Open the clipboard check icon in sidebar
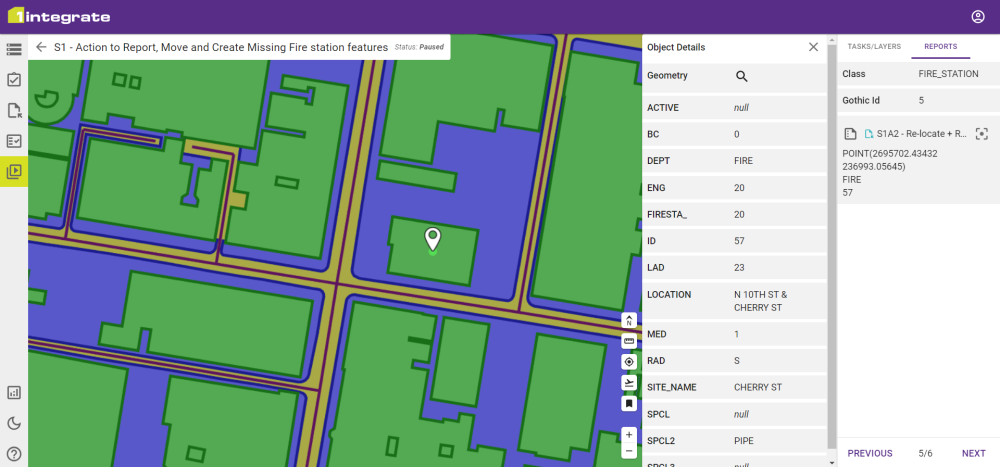The image size is (1000, 467). [14, 80]
